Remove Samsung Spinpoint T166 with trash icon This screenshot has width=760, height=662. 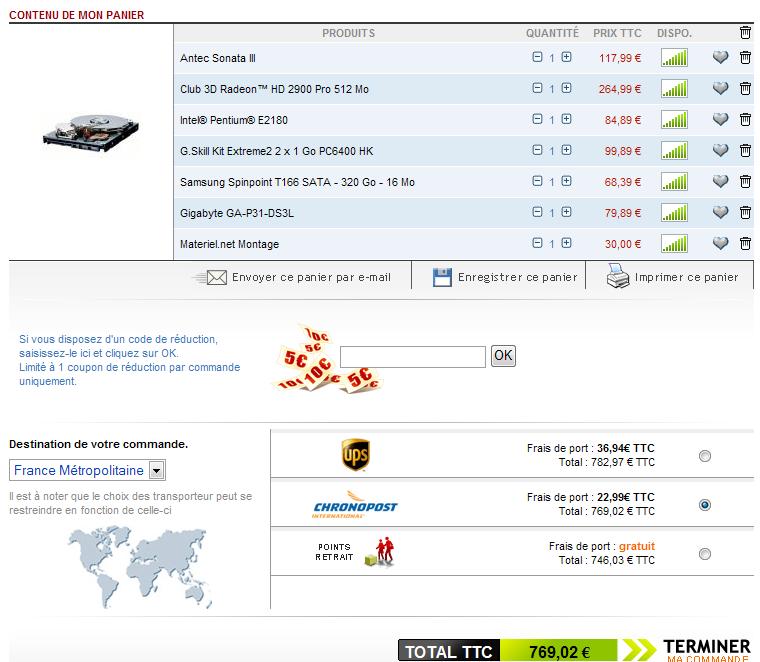(x=745, y=182)
